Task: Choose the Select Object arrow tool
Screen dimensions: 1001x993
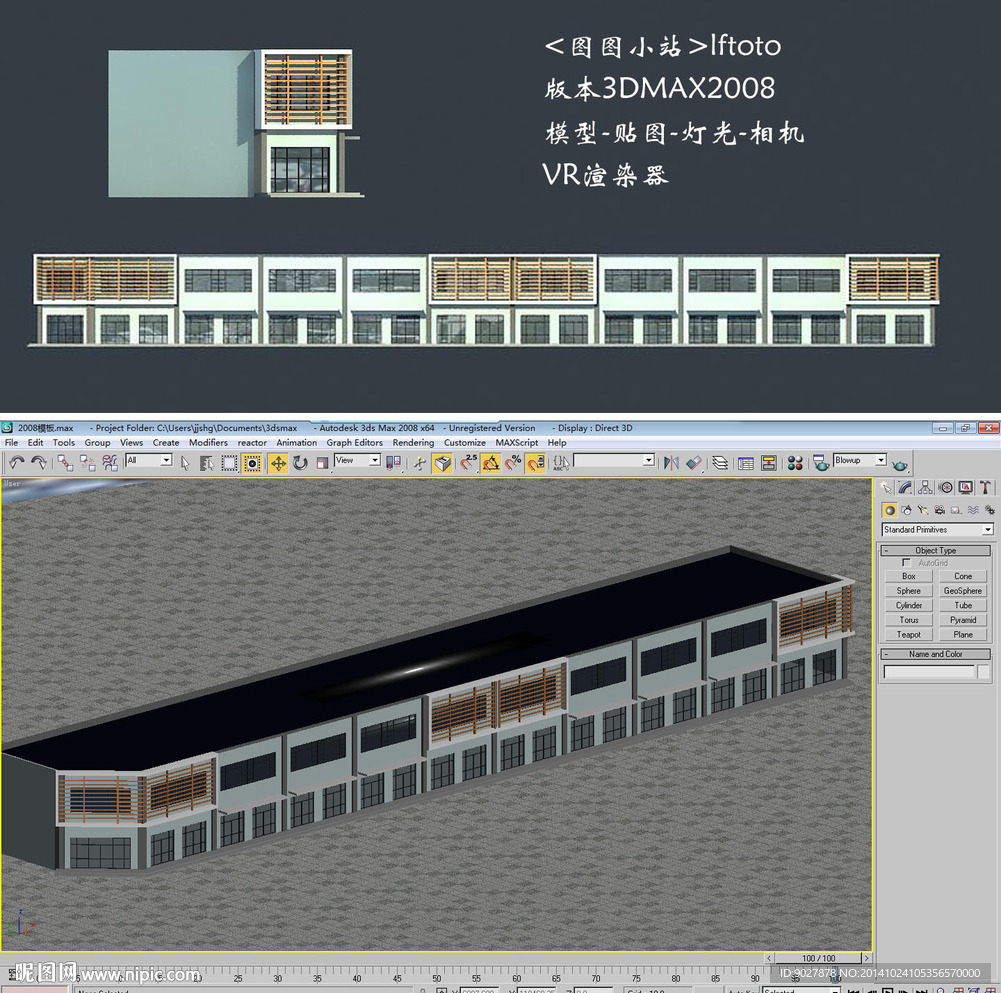Action: (185, 462)
